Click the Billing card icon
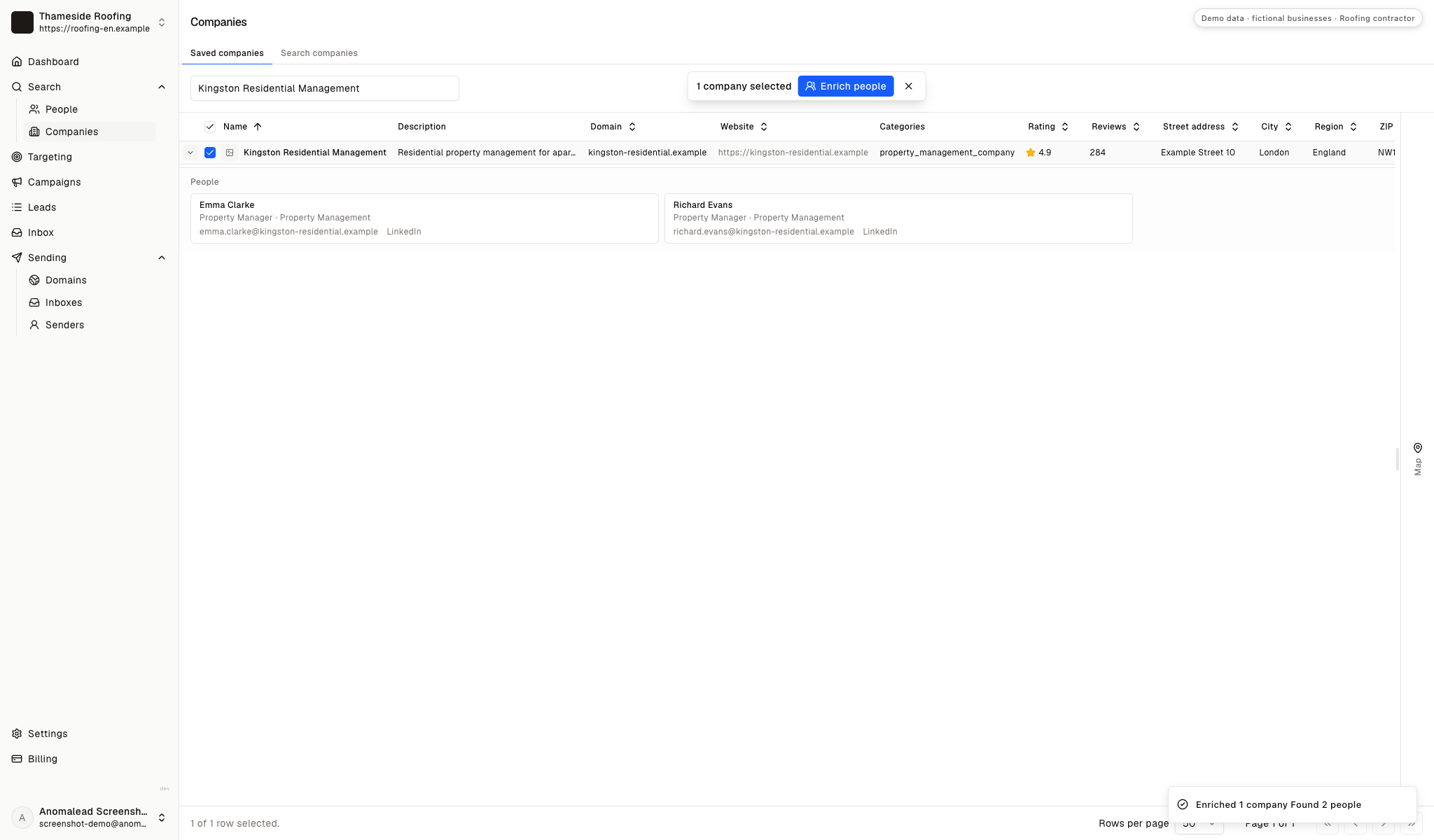This screenshot has width=1434, height=840. [x=17, y=759]
